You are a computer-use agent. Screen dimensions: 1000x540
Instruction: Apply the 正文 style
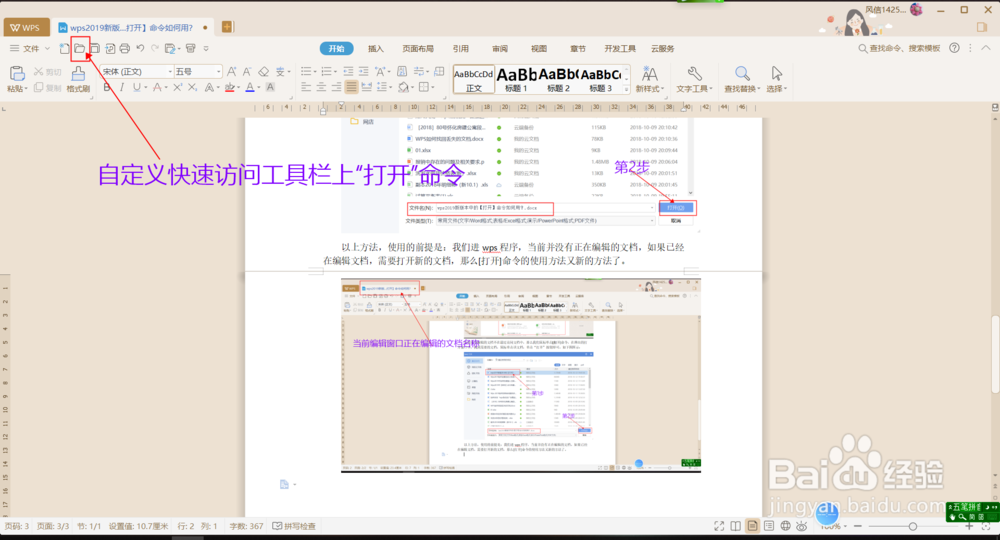pyautogui.click(x=473, y=80)
